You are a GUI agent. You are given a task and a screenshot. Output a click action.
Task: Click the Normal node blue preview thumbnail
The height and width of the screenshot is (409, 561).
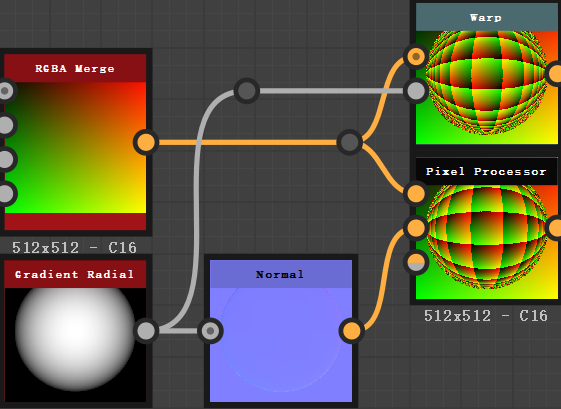281,345
